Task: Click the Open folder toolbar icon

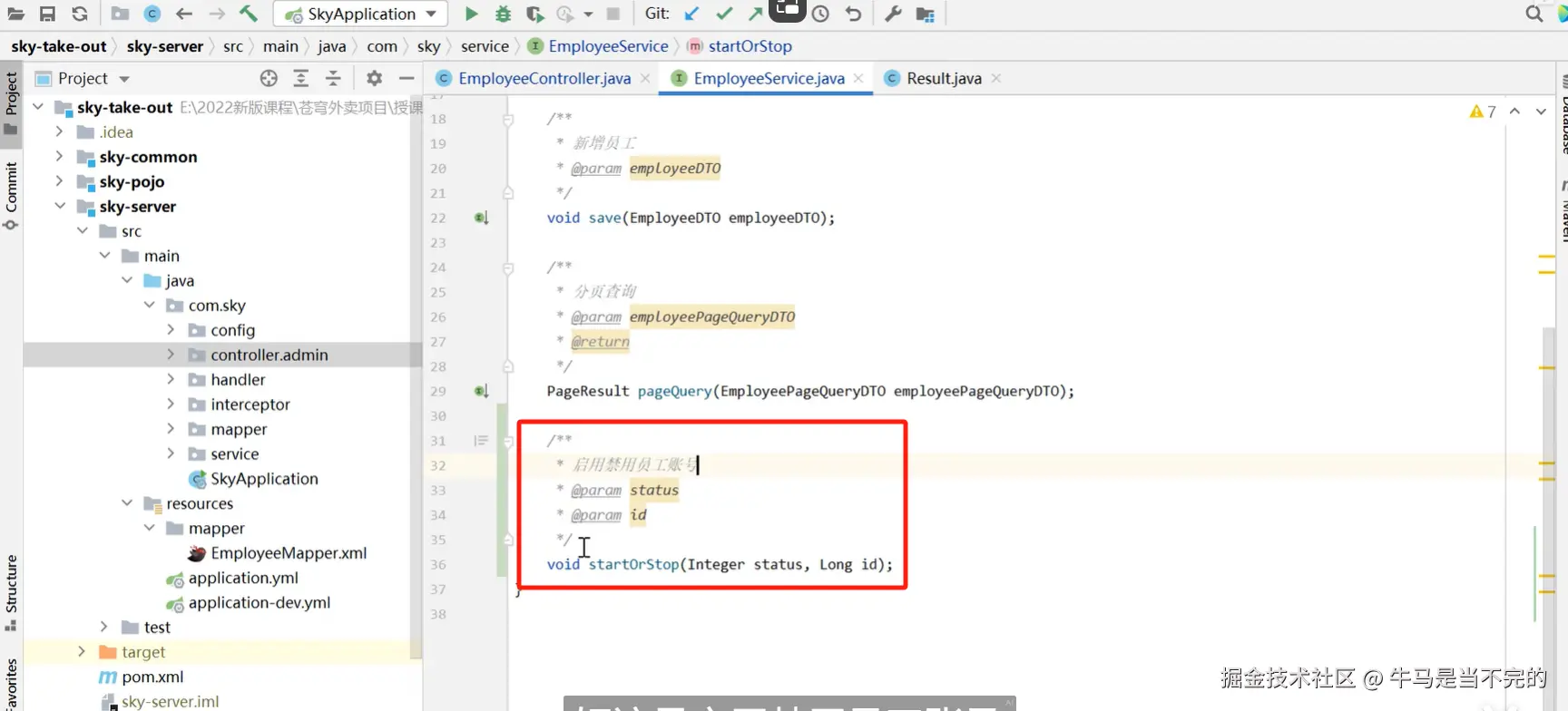Action: point(15,14)
